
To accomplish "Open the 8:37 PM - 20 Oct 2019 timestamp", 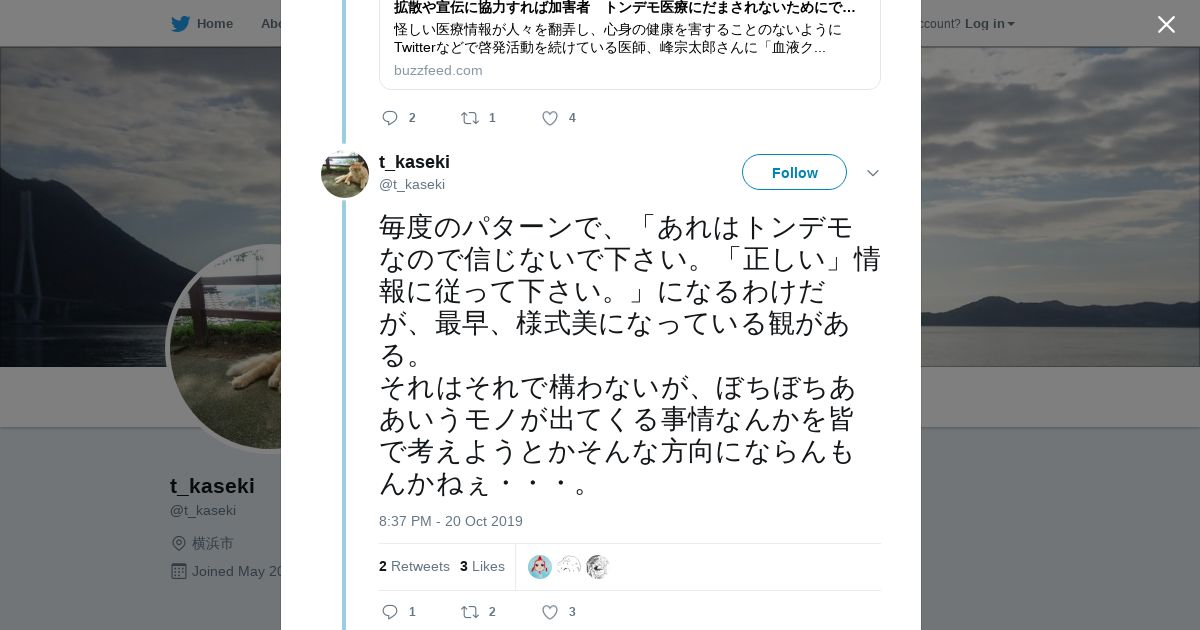I will 451,521.
